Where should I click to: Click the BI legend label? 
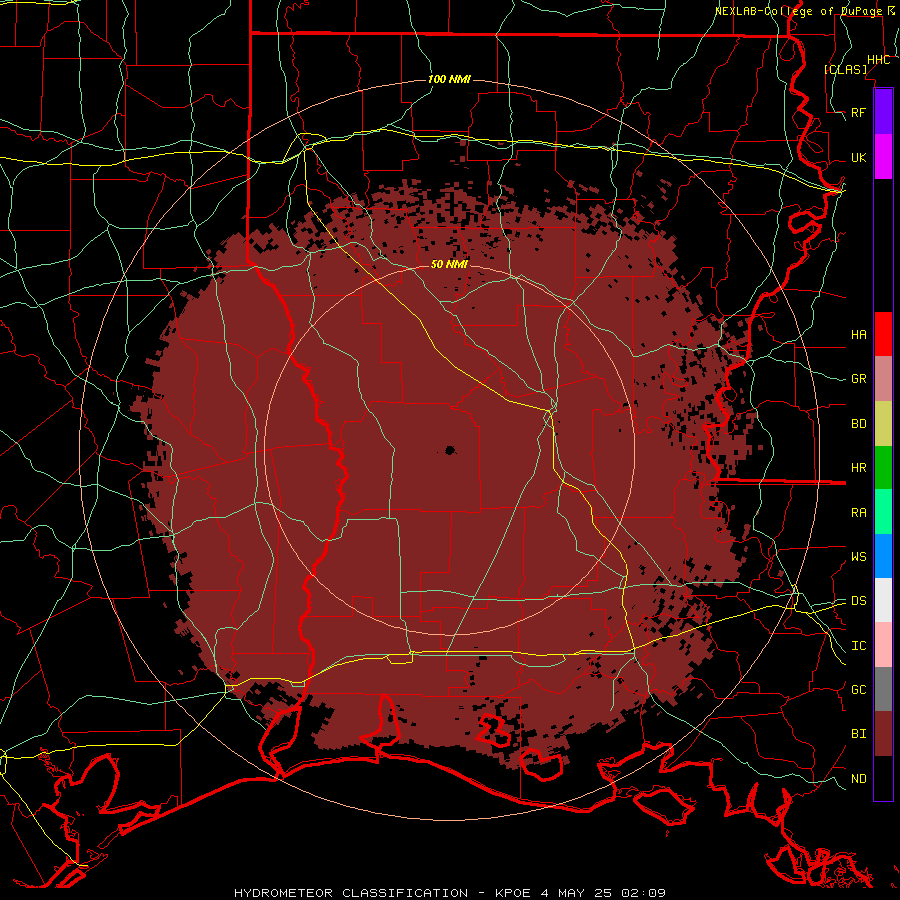858,734
